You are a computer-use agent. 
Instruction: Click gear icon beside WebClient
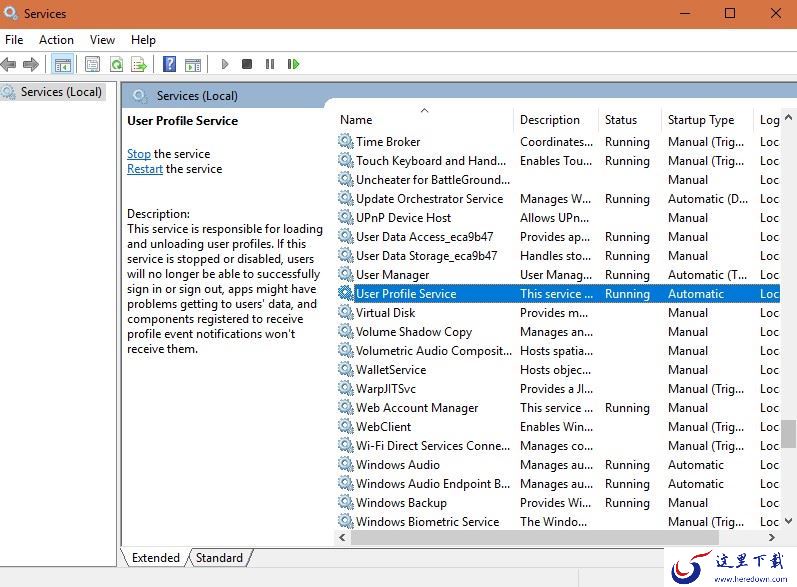pos(346,426)
